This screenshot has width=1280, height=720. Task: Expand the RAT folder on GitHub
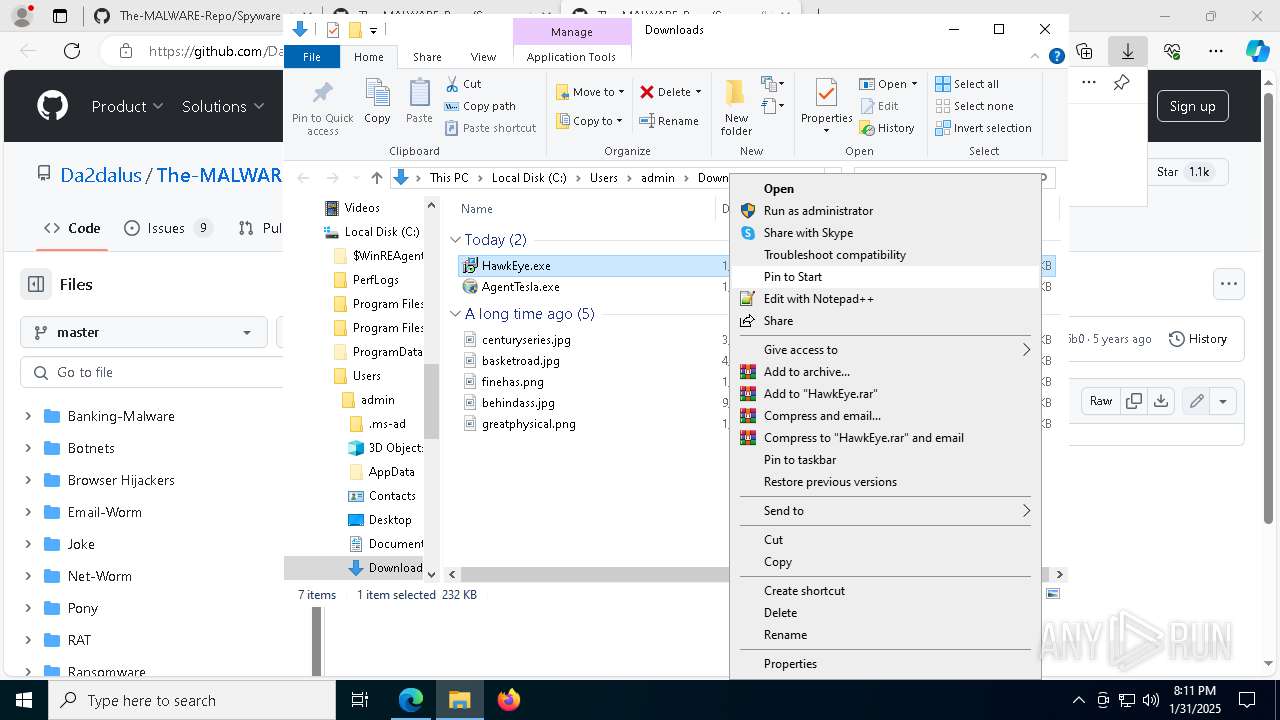[28, 640]
